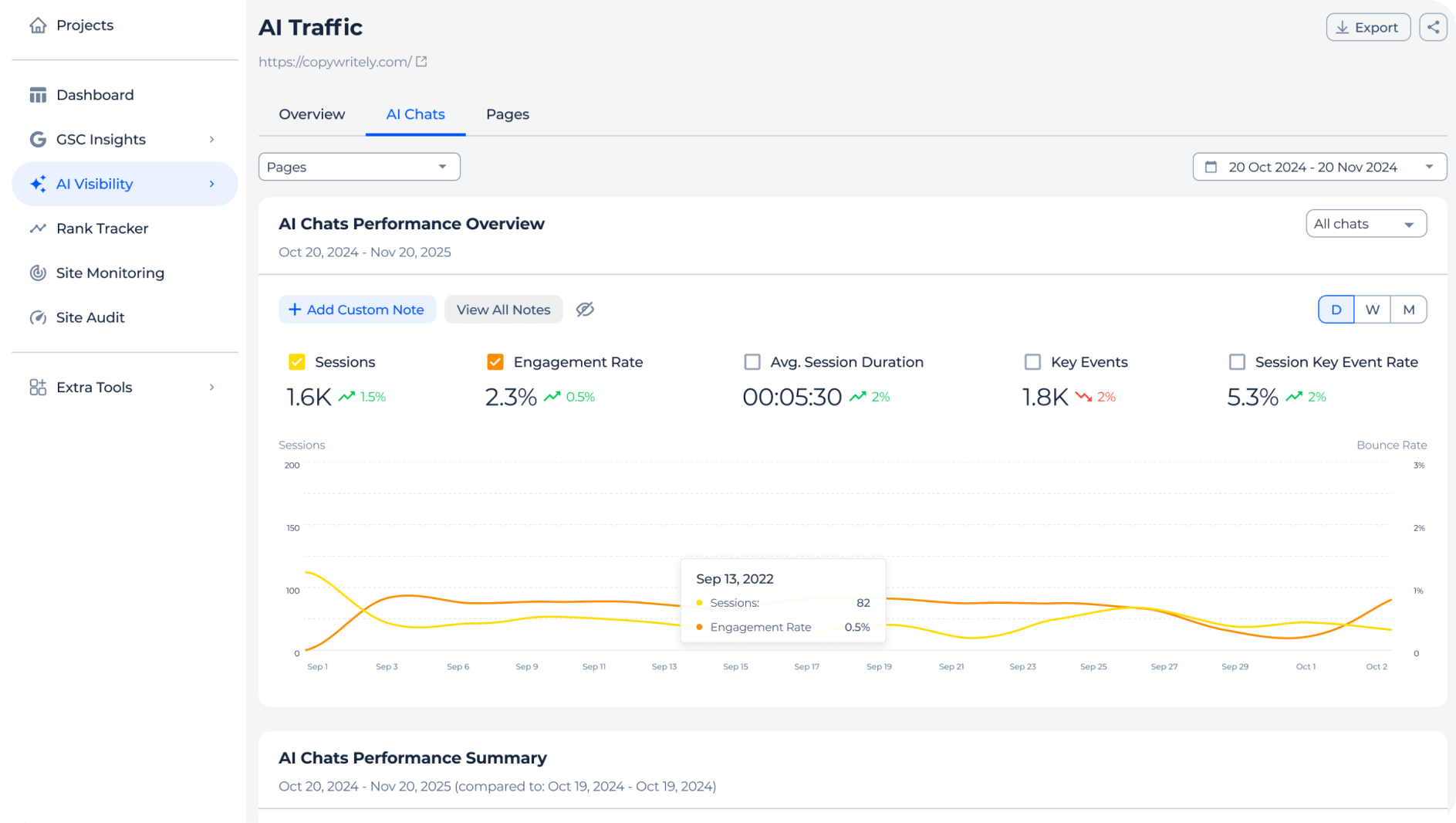The height and width of the screenshot is (823, 1456).
Task: Open Site Monitoring
Action: (110, 273)
